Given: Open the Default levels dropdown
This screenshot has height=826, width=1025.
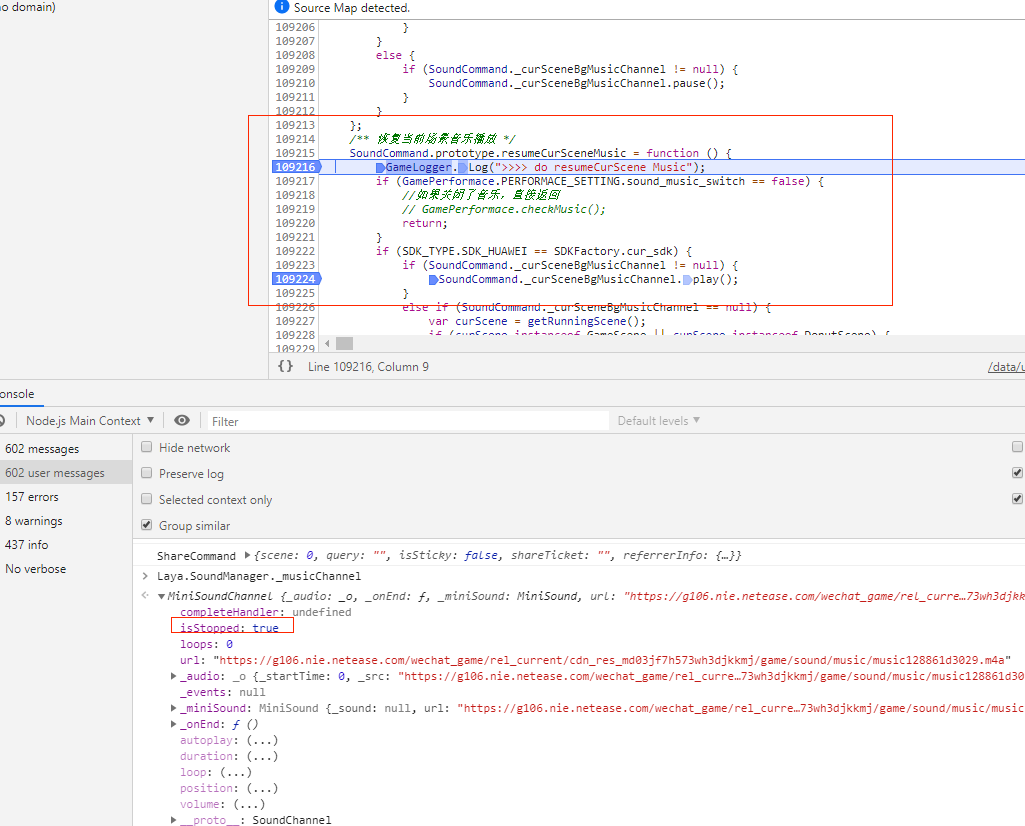Looking at the screenshot, I should pos(657,420).
